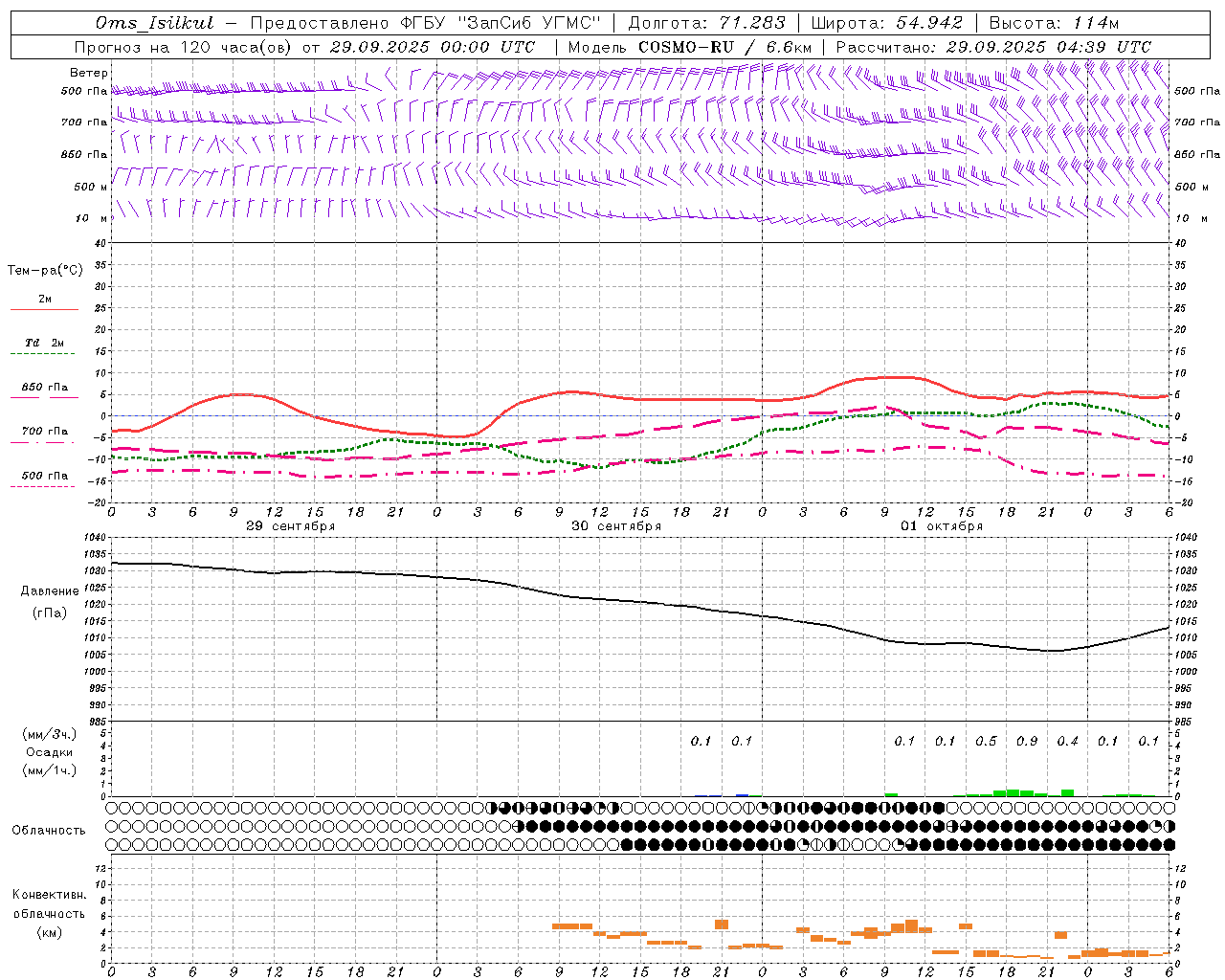Click the station name Oms_Isilkul in header
This screenshot has width=1225, height=980.
155,23
